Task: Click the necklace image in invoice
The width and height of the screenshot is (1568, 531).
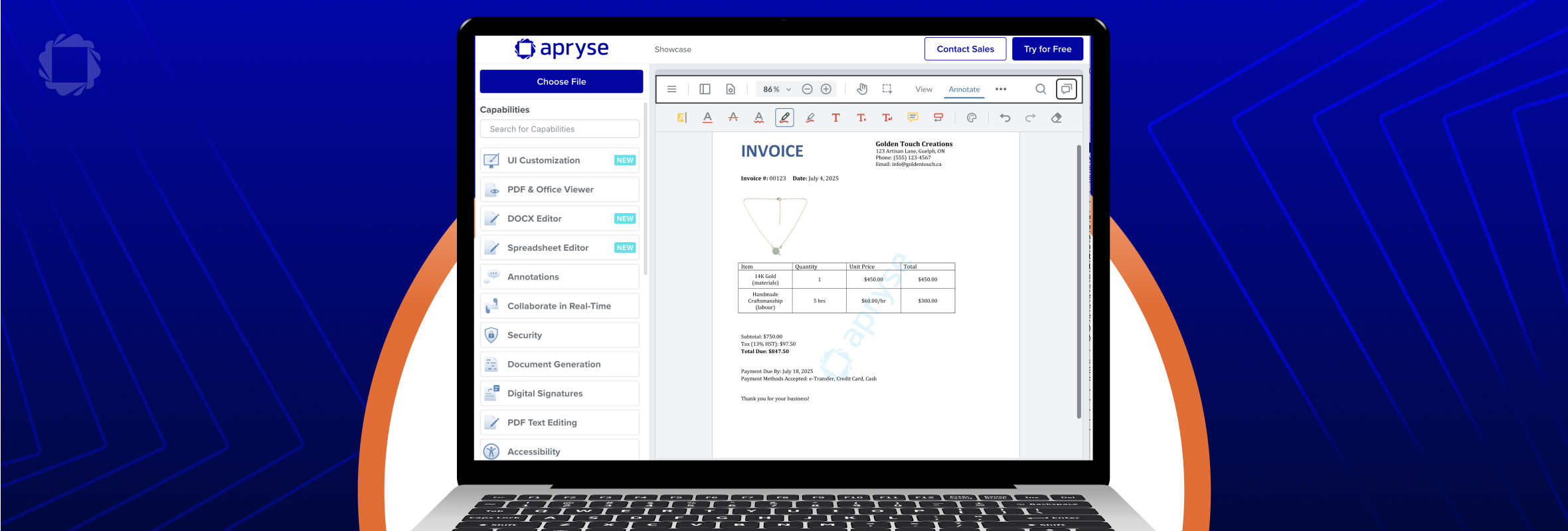Action: coord(775,226)
